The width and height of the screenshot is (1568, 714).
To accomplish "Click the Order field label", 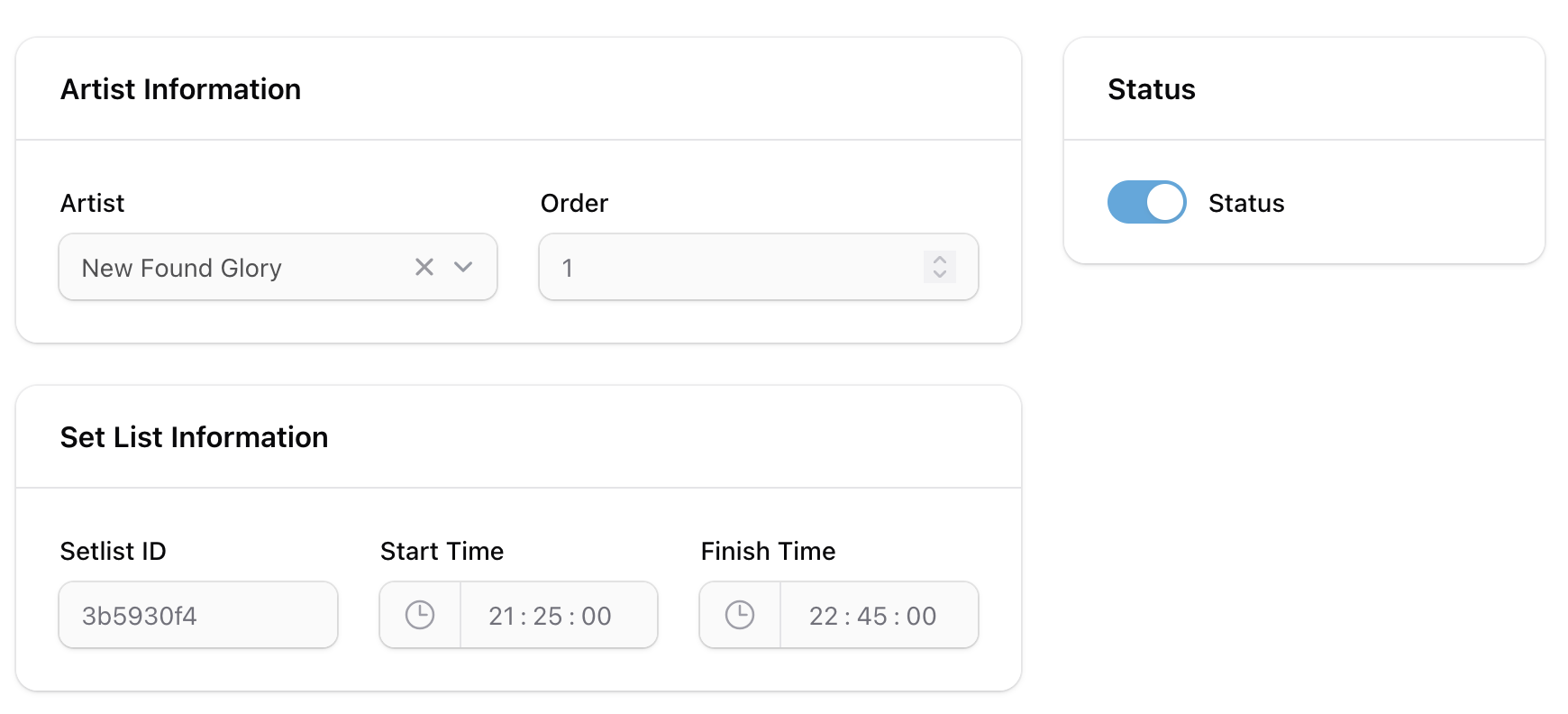I will click(x=574, y=204).
